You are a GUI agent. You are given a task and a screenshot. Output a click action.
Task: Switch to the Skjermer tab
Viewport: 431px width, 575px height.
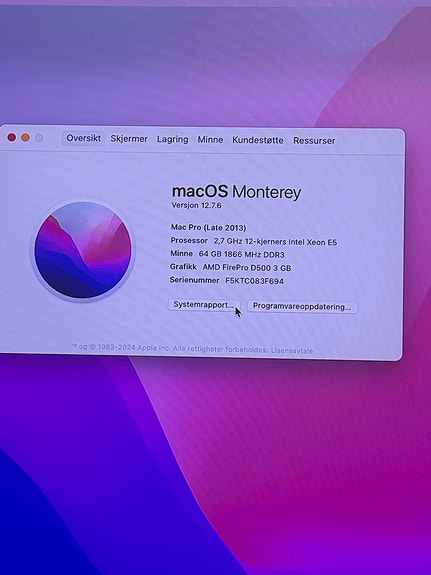pyautogui.click(x=129, y=139)
